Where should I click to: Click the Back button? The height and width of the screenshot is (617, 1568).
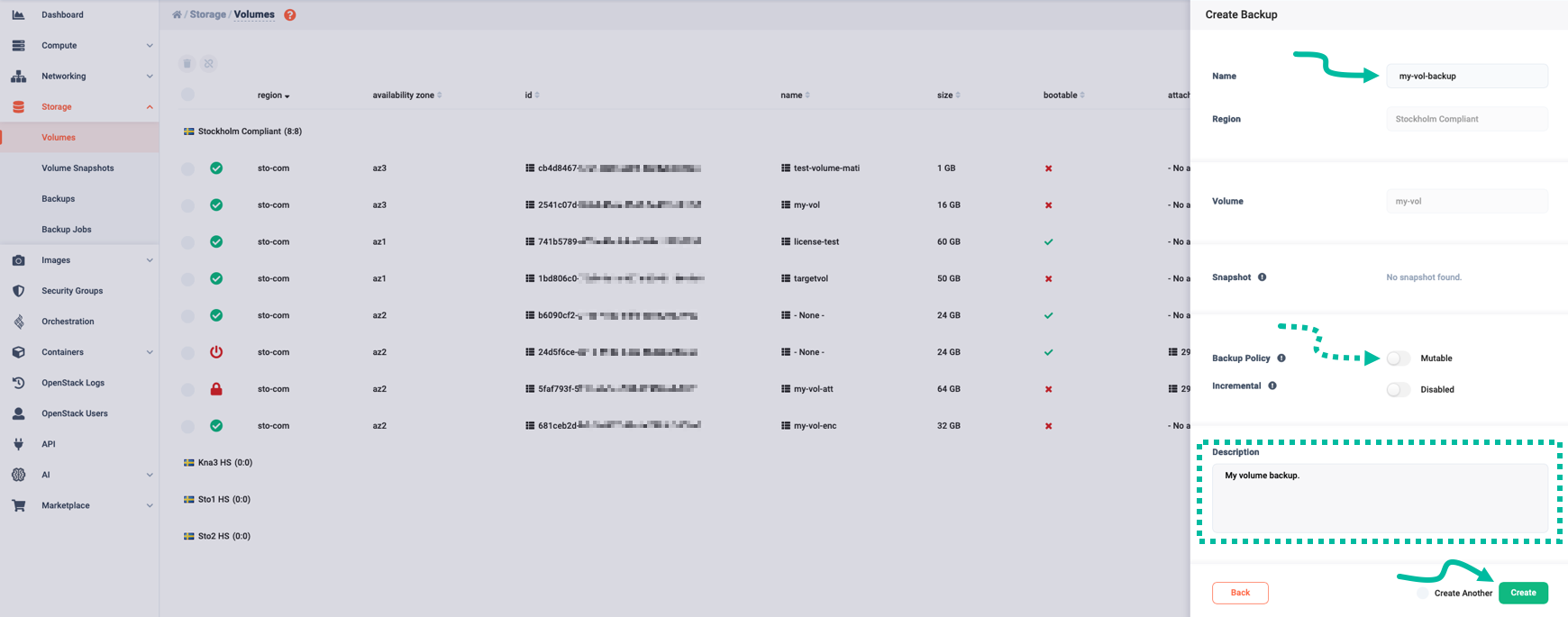[x=1240, y=593]
